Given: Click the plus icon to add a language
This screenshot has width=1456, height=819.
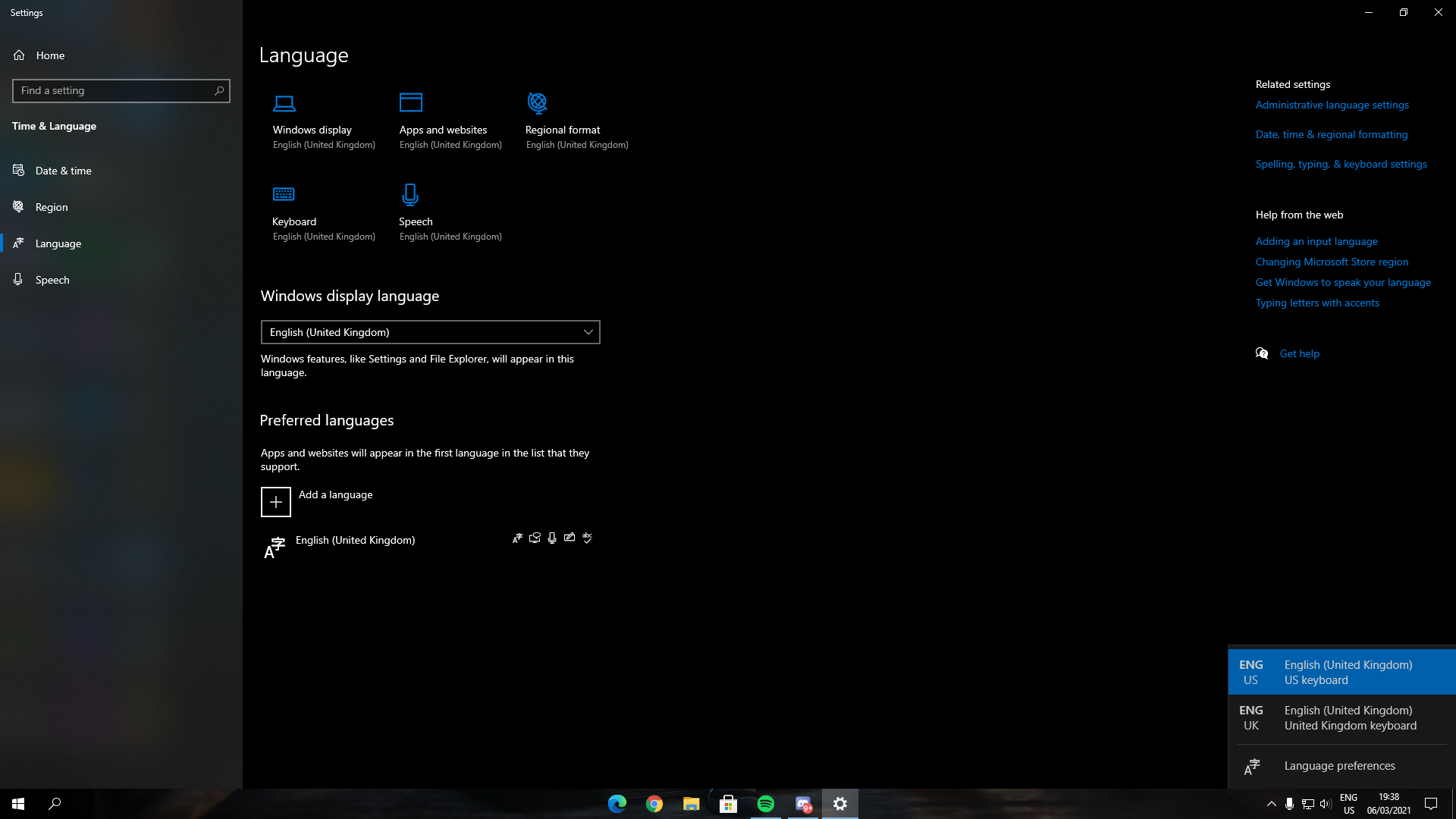Looking at the screenshot, I should click(x=276, y=502).
